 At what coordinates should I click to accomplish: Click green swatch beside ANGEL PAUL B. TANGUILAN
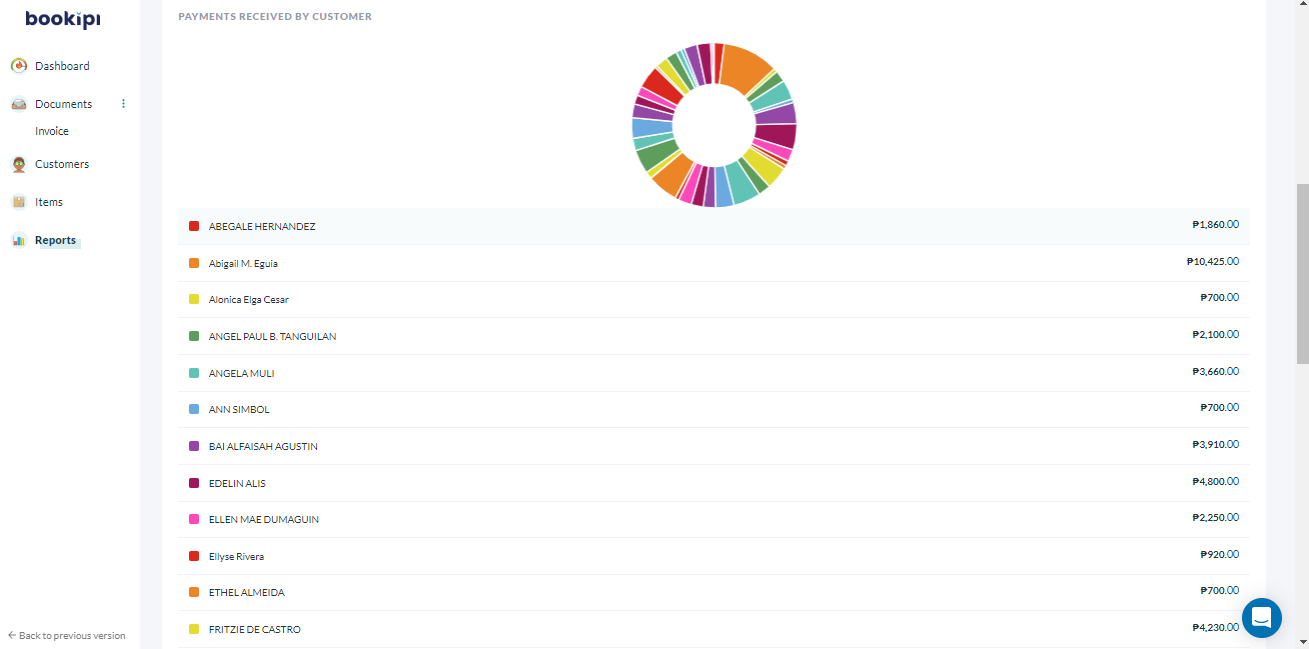pos(194,336)
